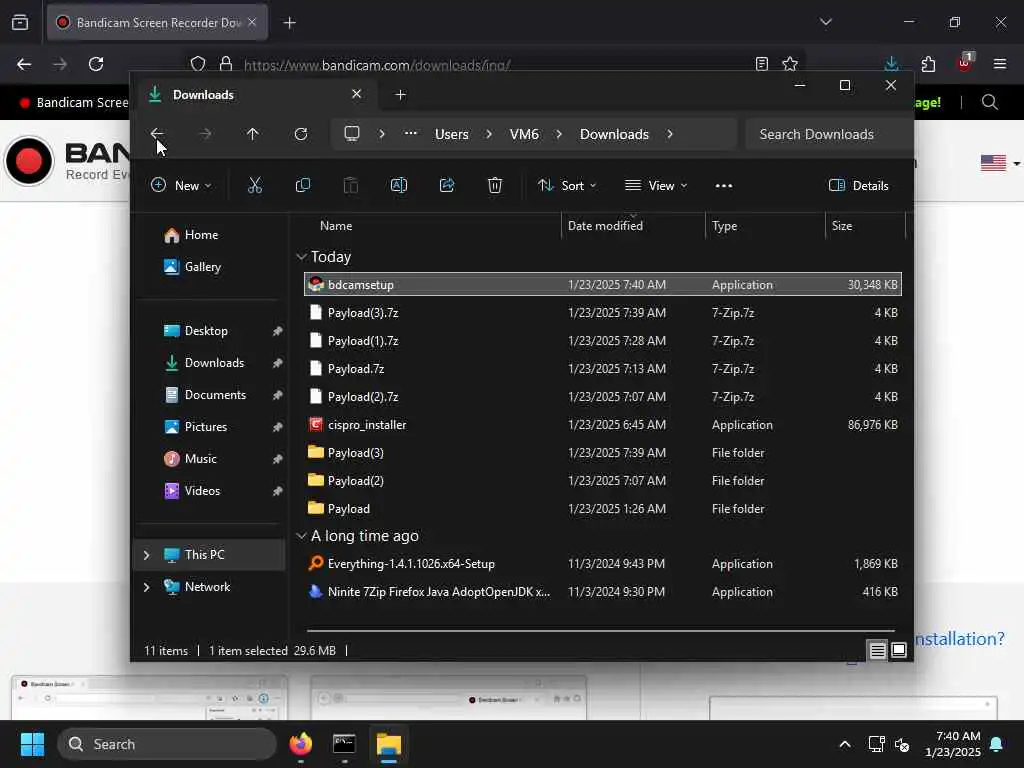The height and width of the screenshot is (768, 1024).
Task: Bookmark the Bandicam page with star icon
Action: [x=790, y=64]
